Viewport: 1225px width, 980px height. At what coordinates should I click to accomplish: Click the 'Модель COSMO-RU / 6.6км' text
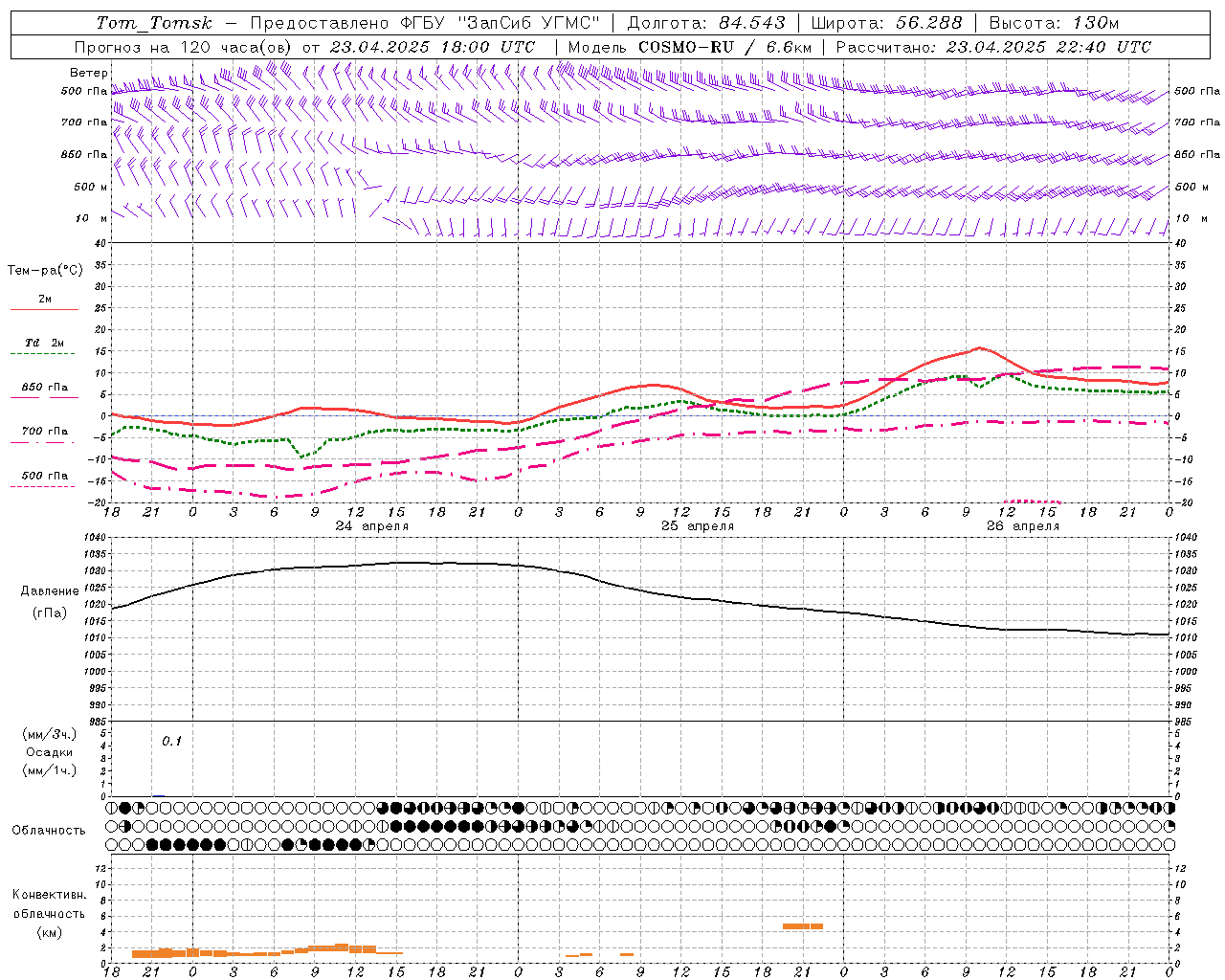click(689, 47)
